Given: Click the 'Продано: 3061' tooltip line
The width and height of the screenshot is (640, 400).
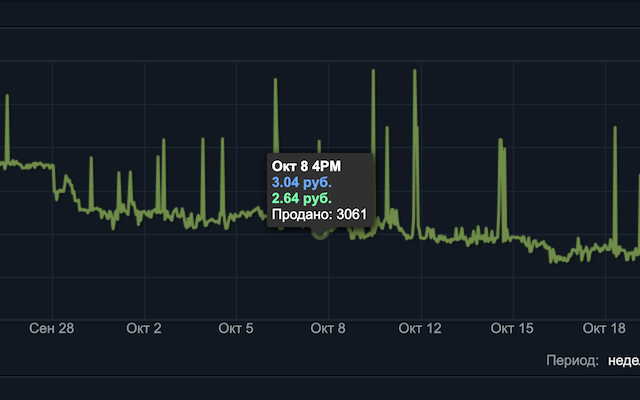Looking at the screenshot, I should (319, 215).
